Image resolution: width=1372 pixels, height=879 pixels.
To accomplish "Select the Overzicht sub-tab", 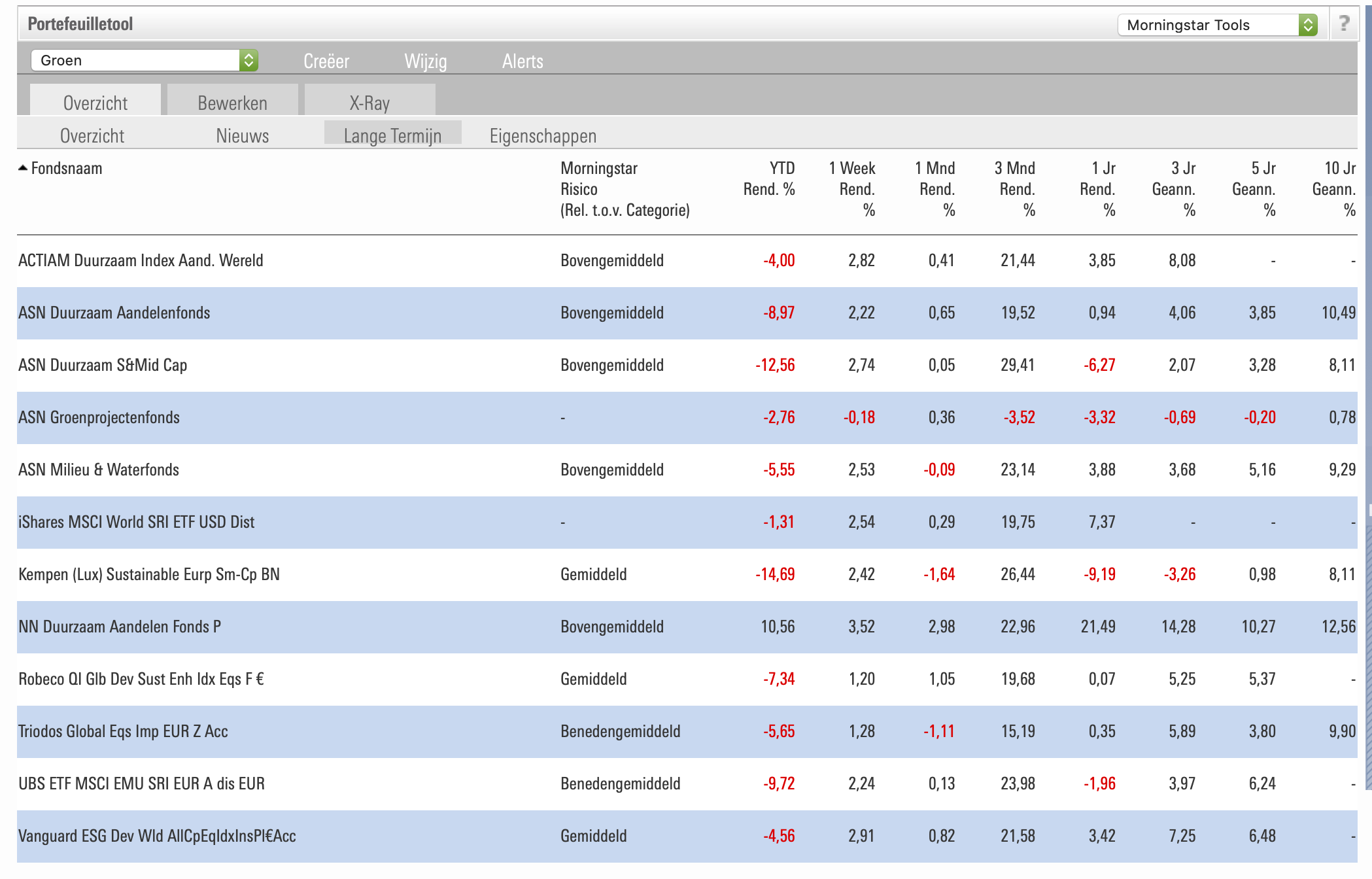I will click(92, 135).
